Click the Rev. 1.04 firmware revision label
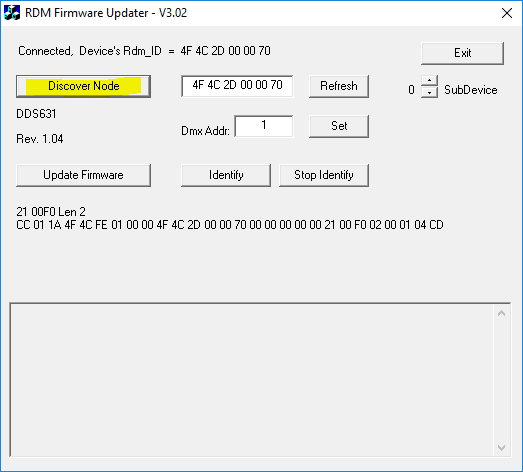The image size is (523, 472). tap(40, 139)
